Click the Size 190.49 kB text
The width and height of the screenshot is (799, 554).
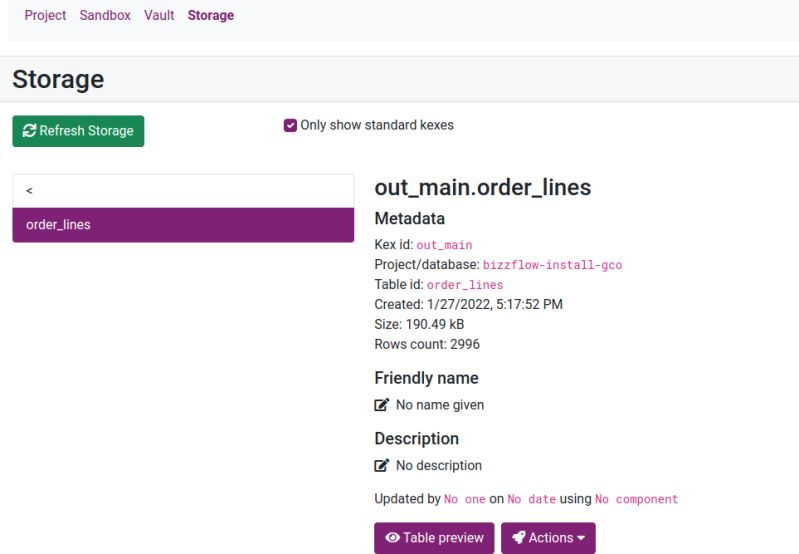pyautogui.click(x=419, y=325)
